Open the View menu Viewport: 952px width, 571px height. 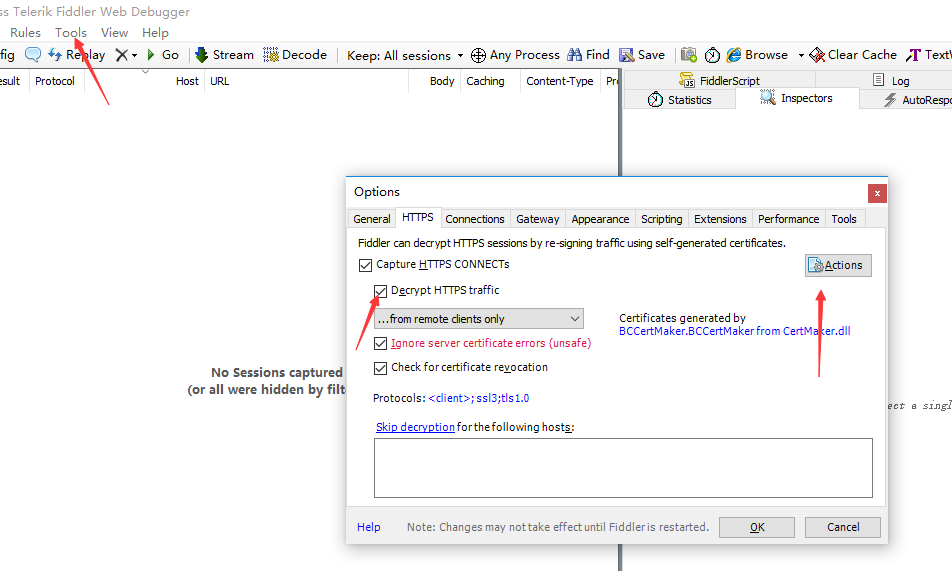(x=114, y=33)
